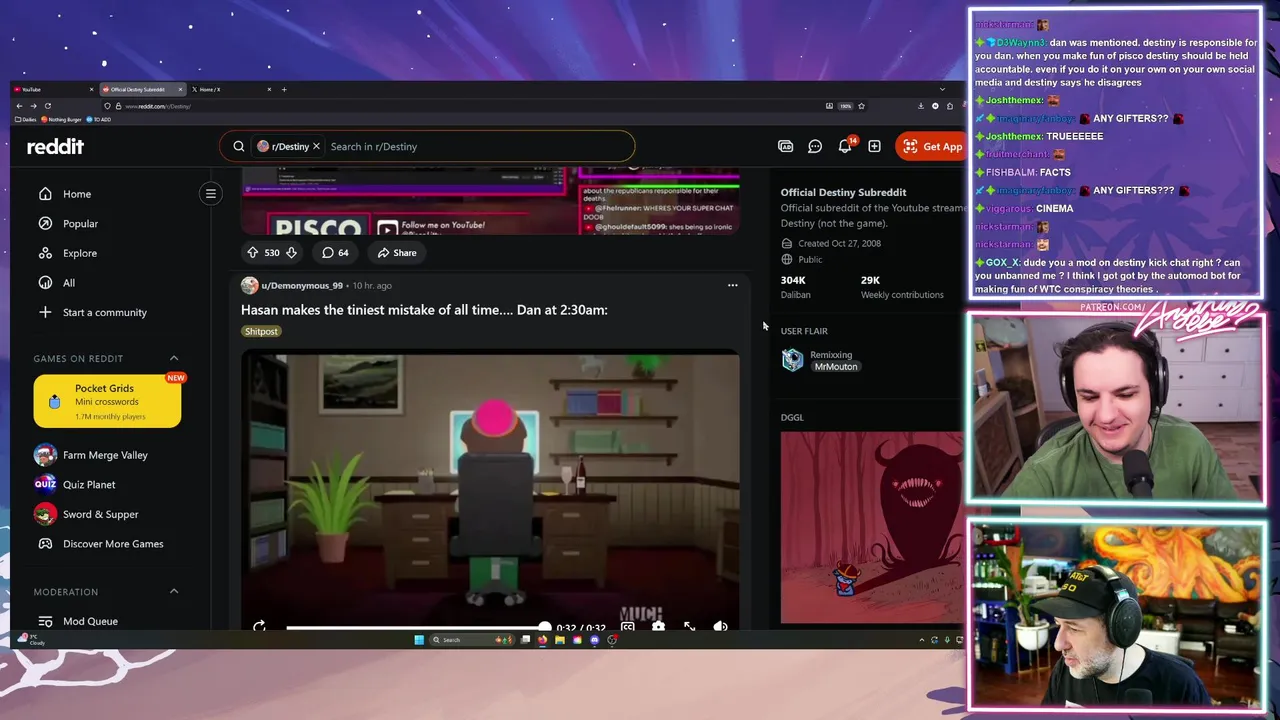Open Discord from the taskbar

tap(595, 640)
